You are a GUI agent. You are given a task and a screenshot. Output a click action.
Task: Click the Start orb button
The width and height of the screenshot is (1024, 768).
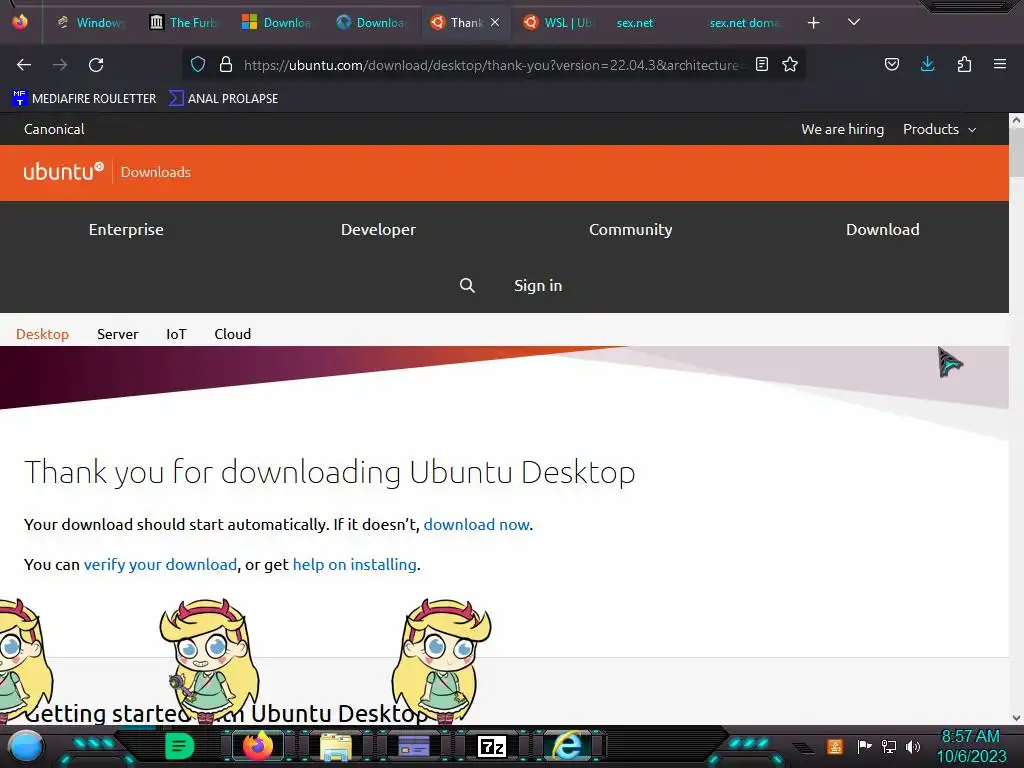pyautogui.click(x=26, y=747)
